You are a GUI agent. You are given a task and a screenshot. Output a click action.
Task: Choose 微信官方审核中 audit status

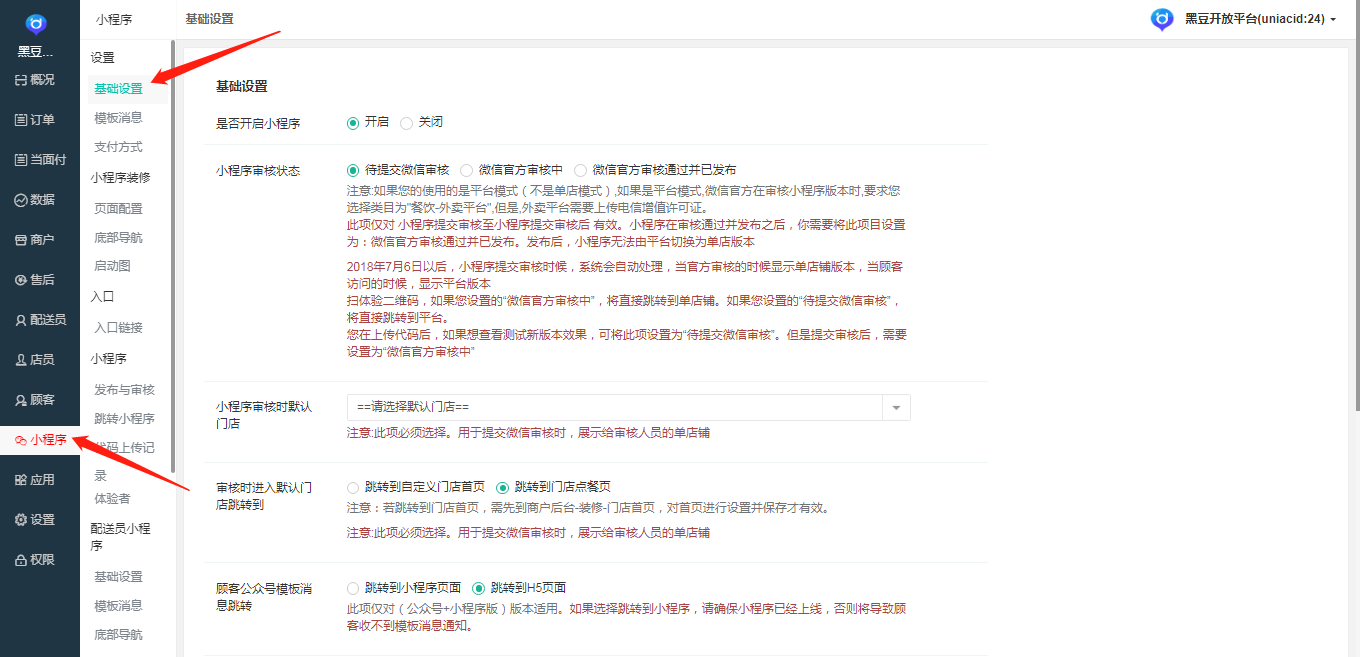pos(466,170)
